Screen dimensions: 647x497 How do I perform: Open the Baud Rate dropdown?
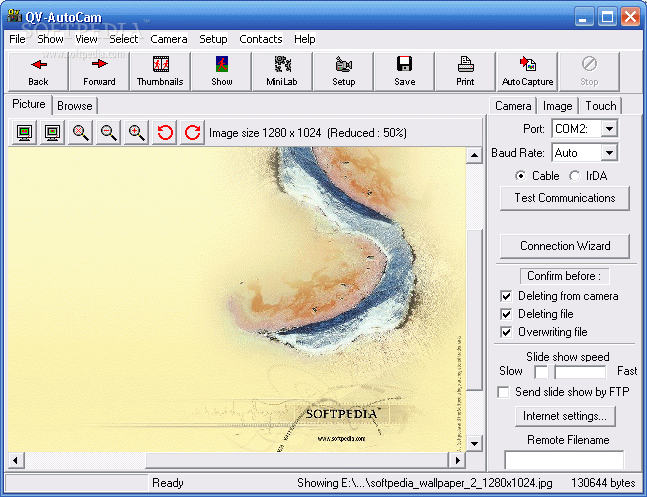(x=609, y=153)
